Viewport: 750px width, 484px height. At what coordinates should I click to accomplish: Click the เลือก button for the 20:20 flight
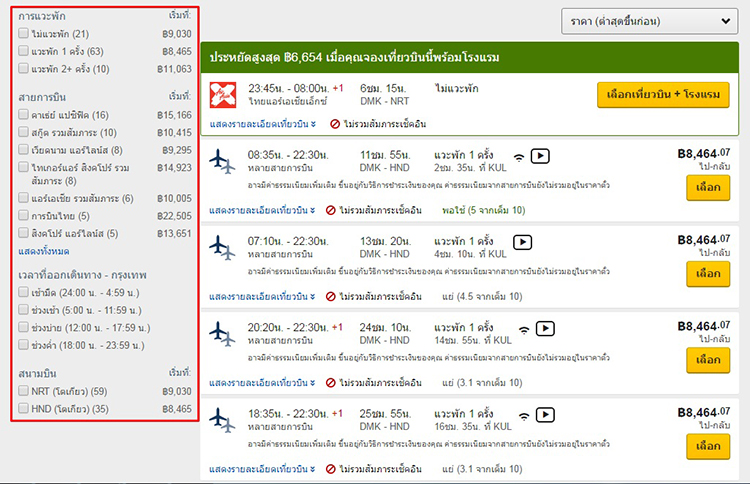[708, 359]
